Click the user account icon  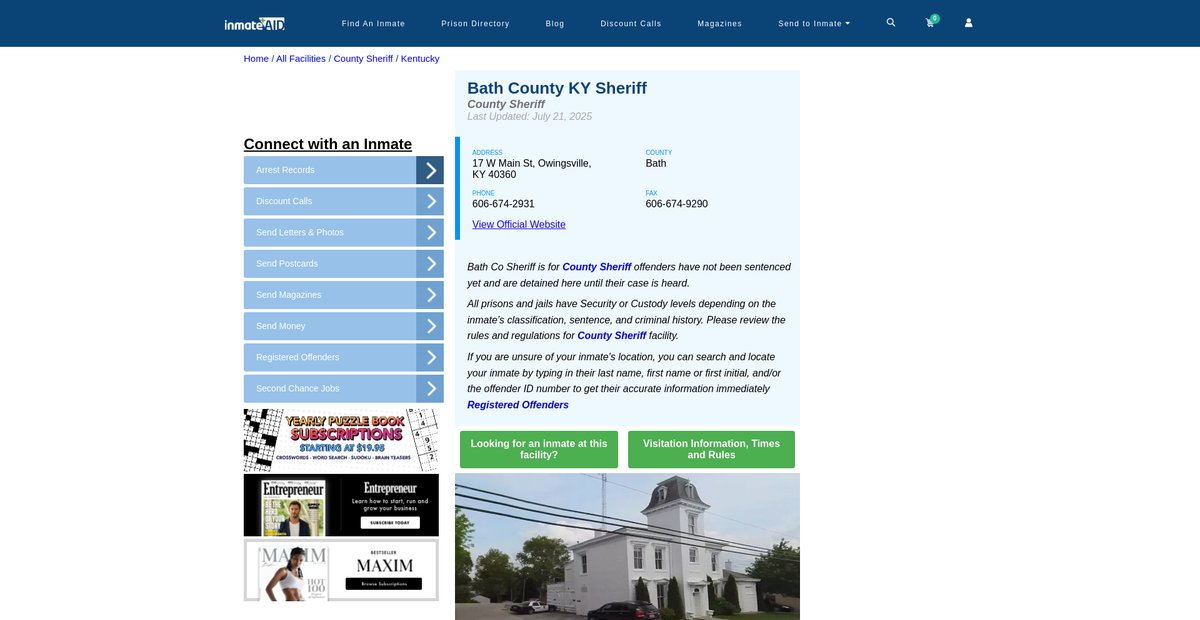pyautogui.click(x=968, y=23)
